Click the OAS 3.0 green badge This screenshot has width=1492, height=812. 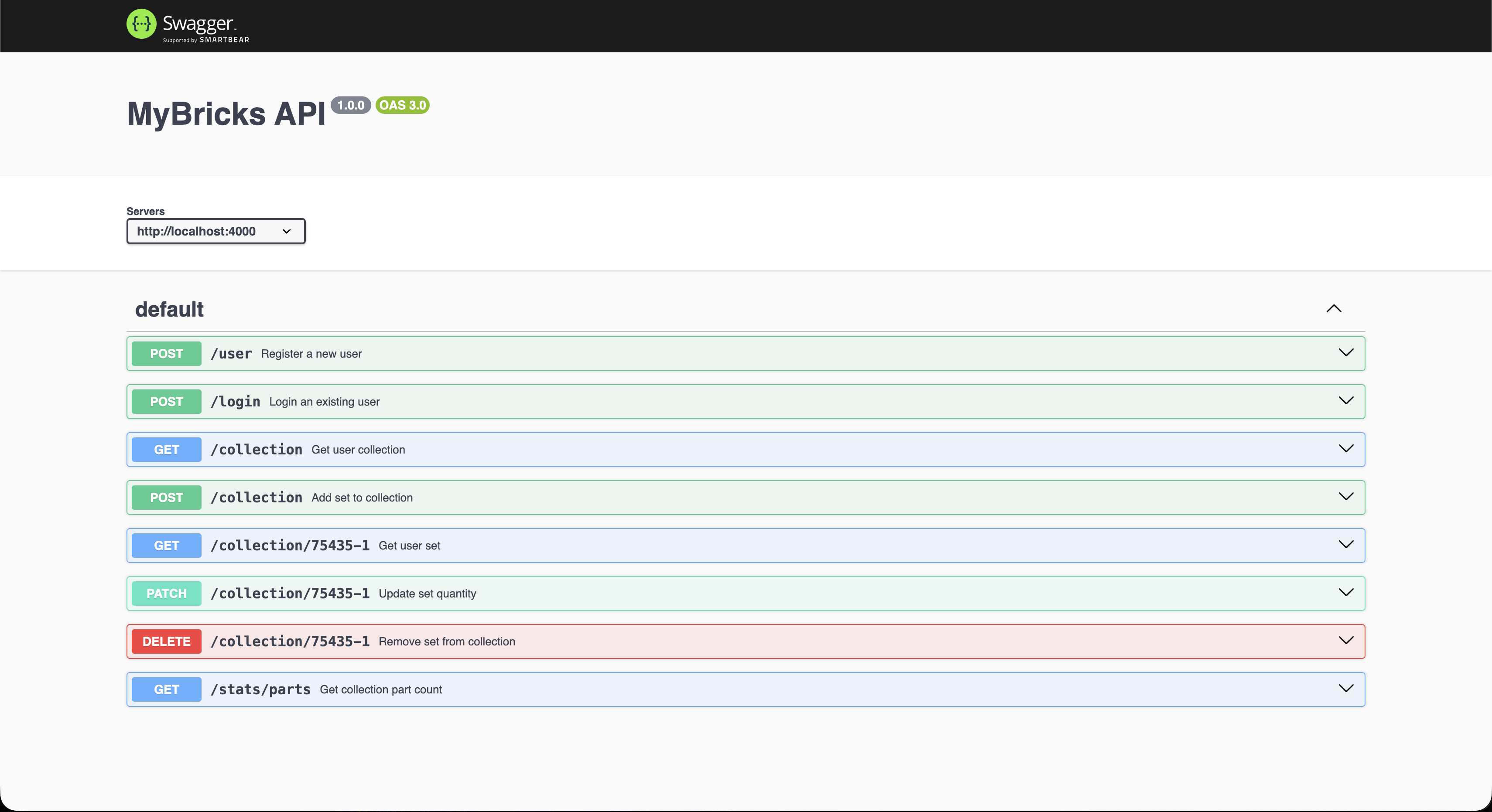click(x=402, y=106)
